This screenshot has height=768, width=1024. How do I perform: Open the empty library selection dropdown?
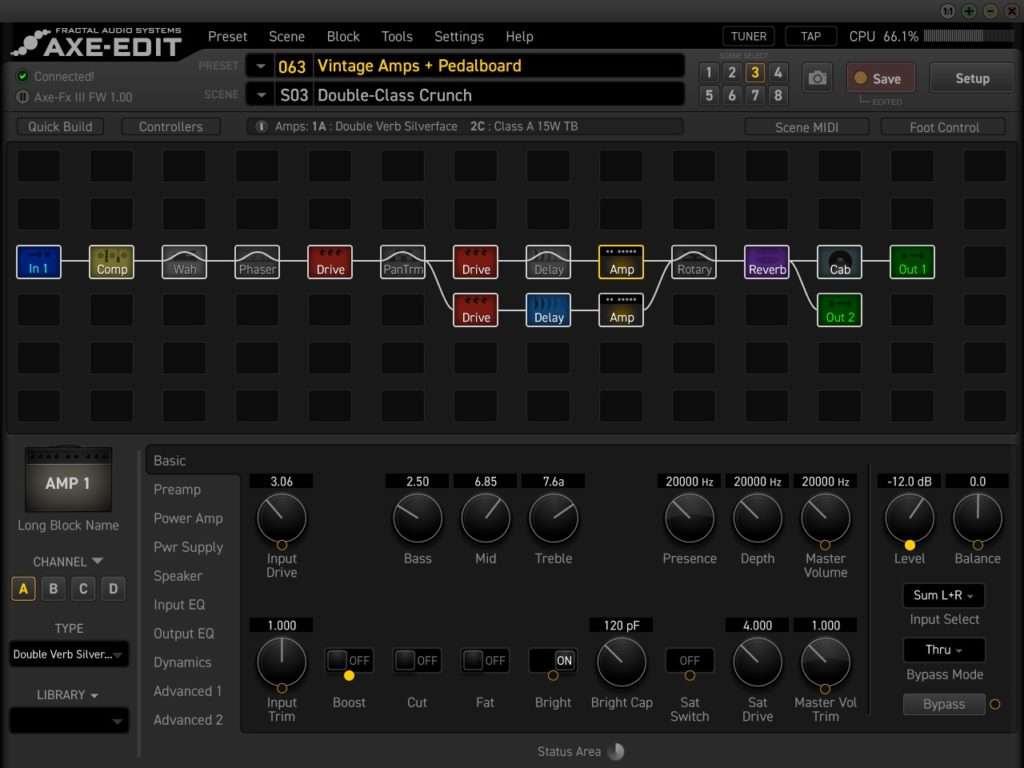click(x=69, y=721)
